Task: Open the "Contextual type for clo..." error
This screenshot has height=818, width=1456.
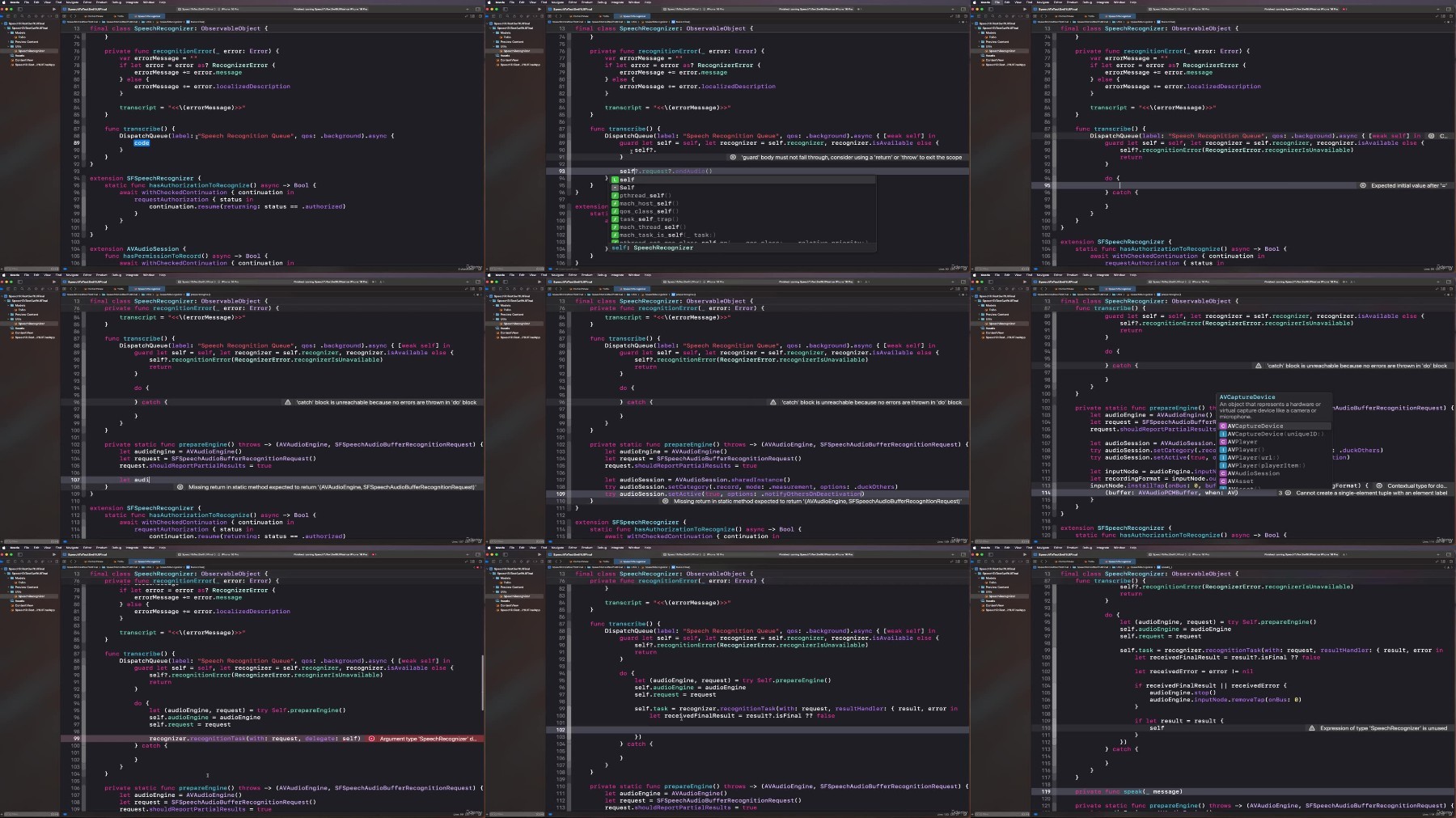Action: click(1417, 485)
